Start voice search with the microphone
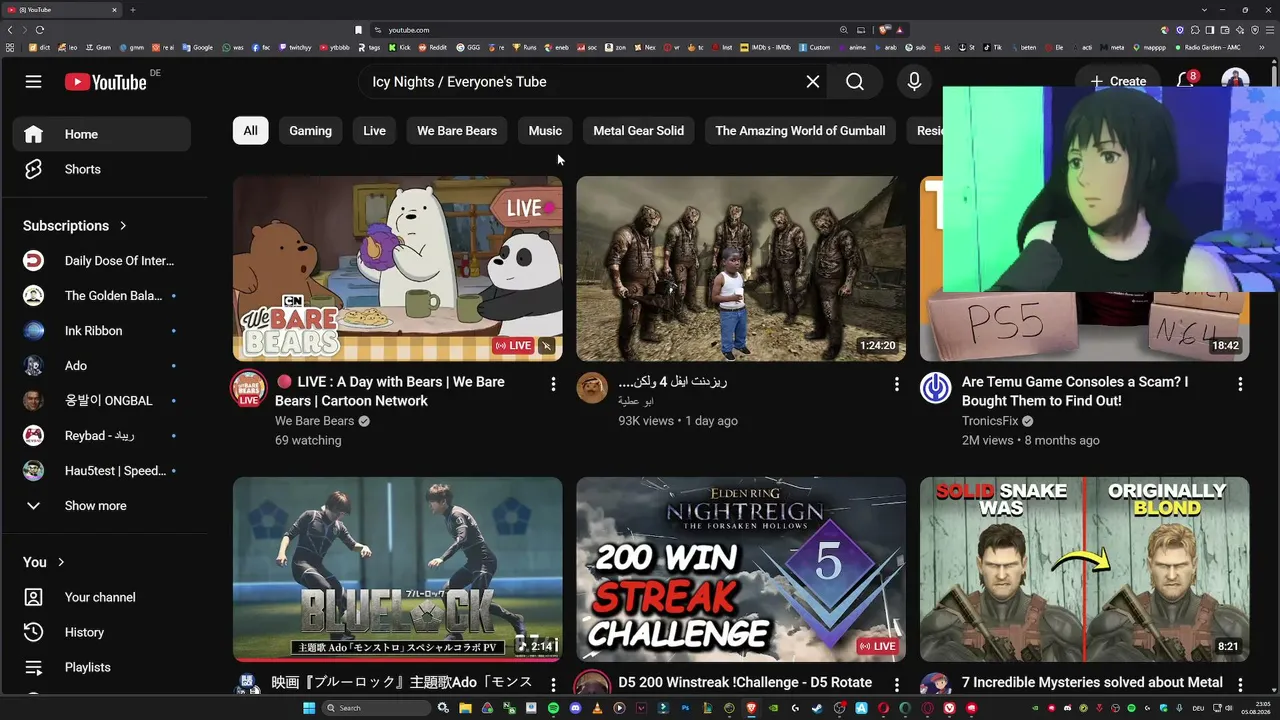Image resolution: width=1280 pixels, height=720 pixels. [x=914, y=82]
